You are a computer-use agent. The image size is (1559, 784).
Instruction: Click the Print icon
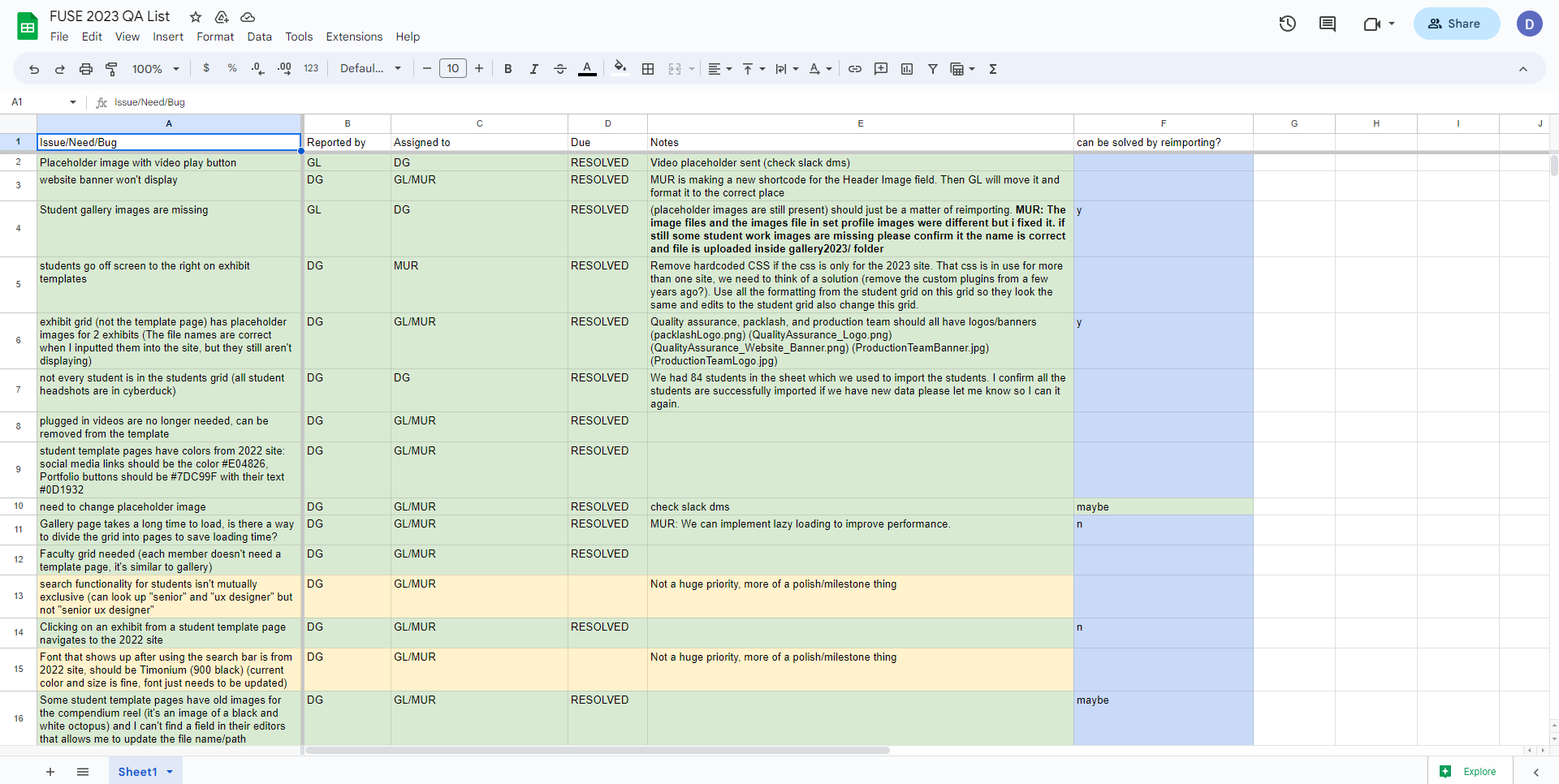click(86, 69)
